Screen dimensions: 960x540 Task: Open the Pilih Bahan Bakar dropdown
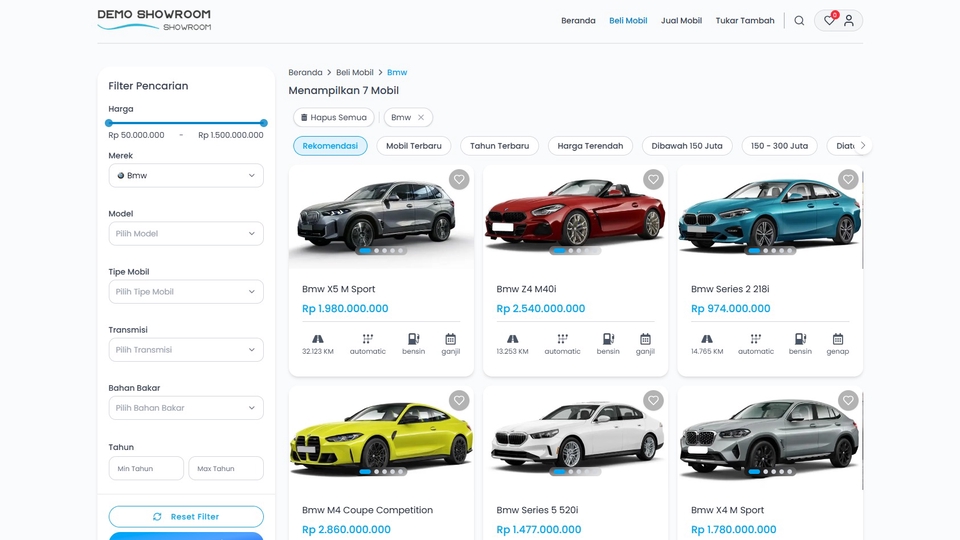[x=186, y=408]
